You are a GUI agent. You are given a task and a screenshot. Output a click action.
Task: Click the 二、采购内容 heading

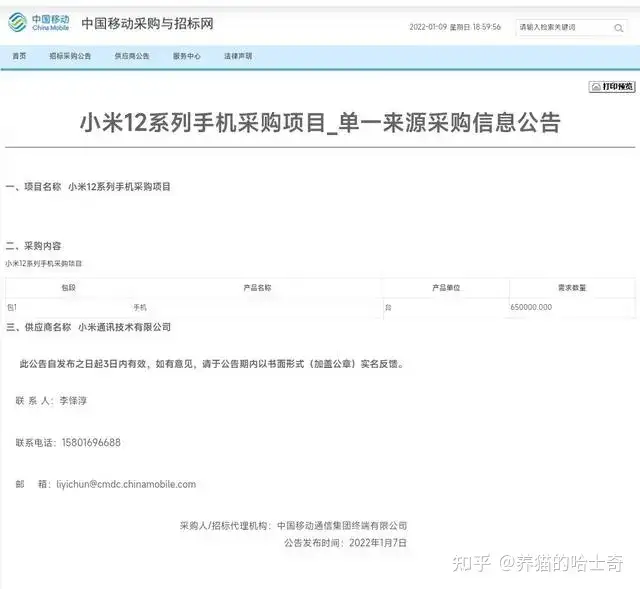[33, 246]
